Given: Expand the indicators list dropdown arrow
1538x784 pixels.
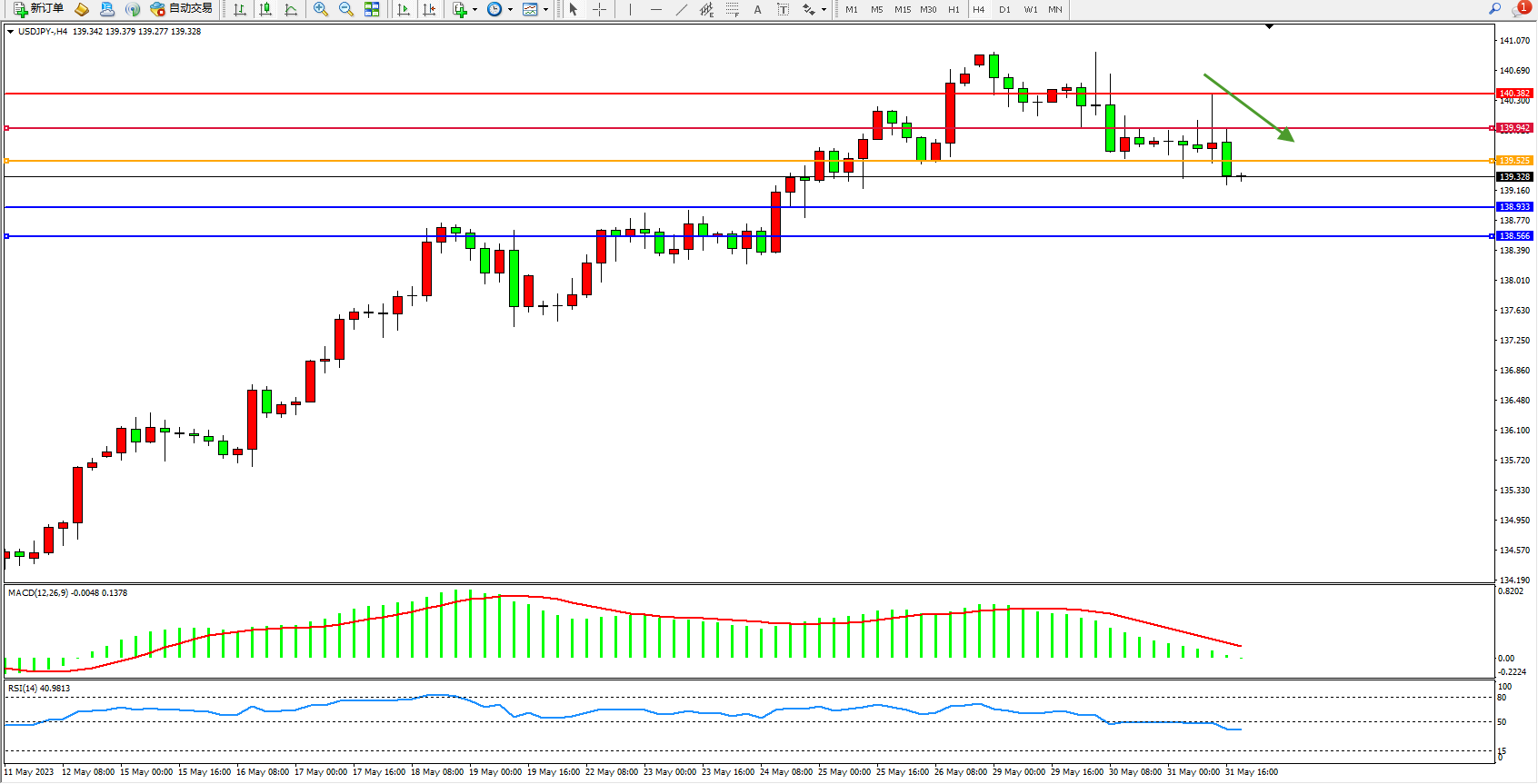Looking at the screenshot, I should [x=474, y=10].
